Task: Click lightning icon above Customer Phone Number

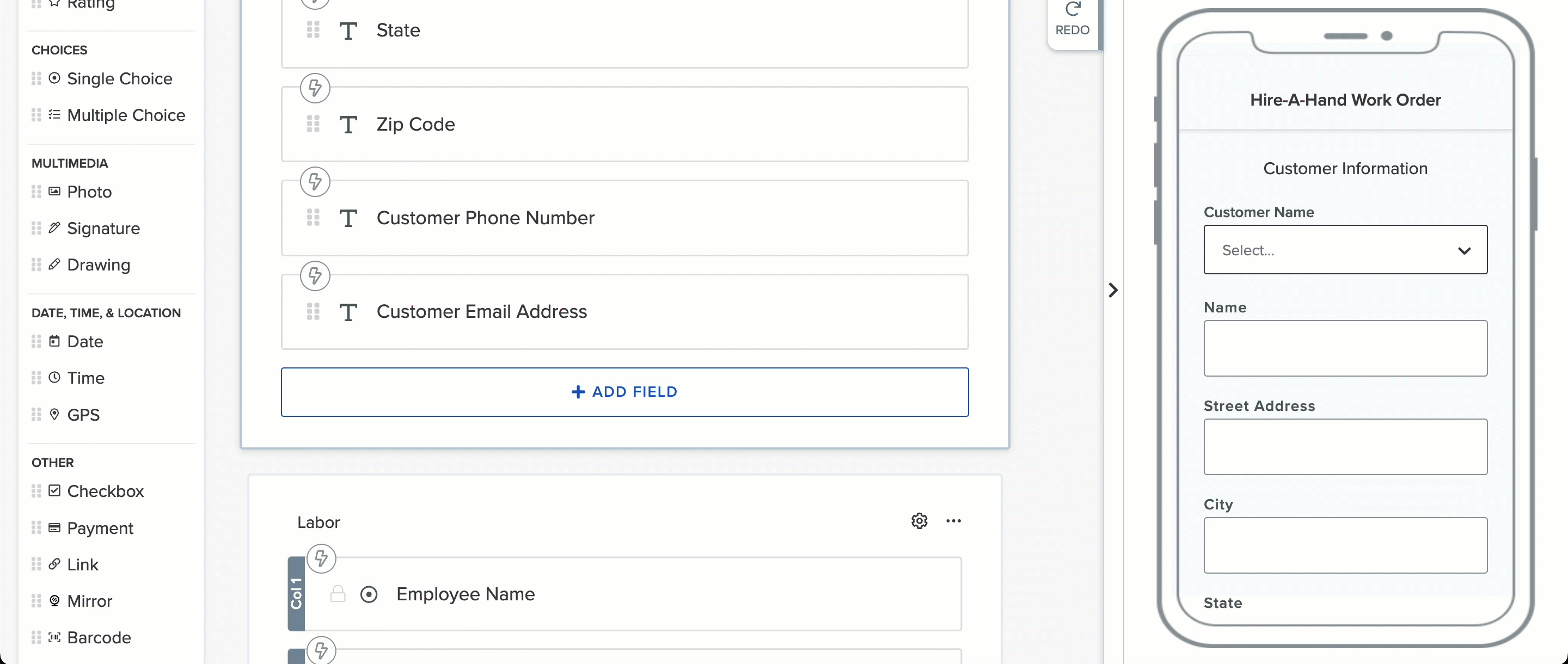Action: pos(315,182)
